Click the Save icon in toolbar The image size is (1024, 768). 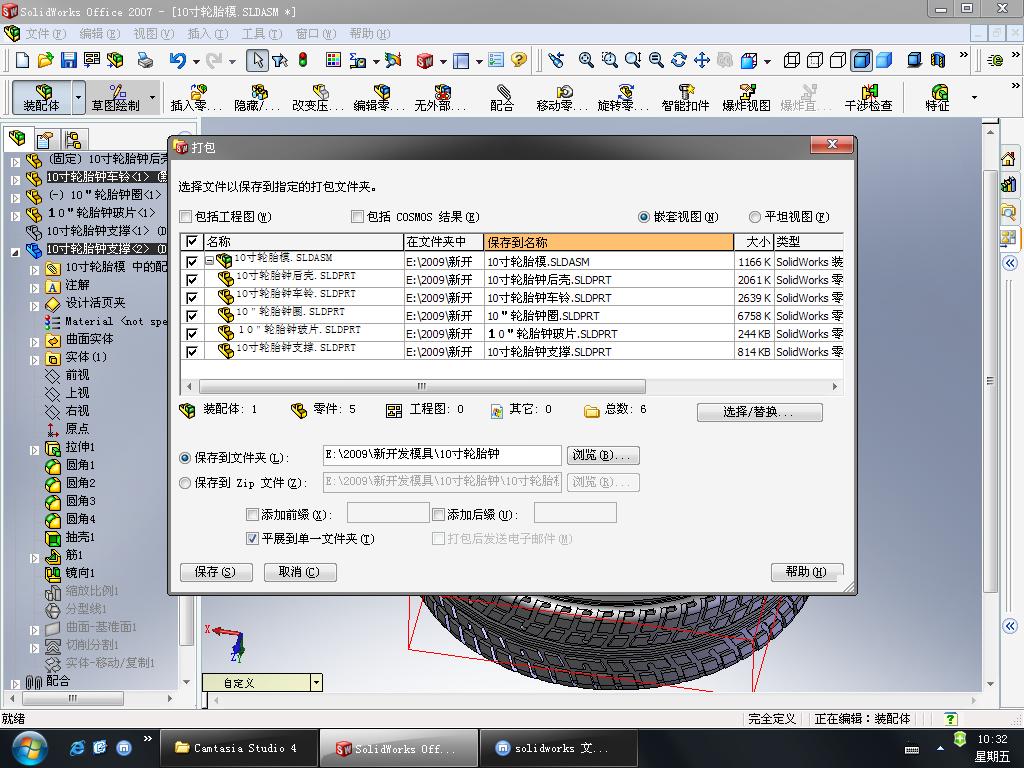point(69,60)
